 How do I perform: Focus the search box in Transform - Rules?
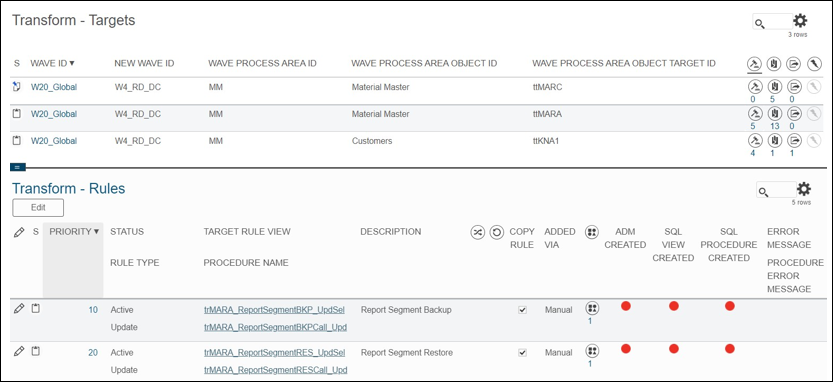pyautogui.click(x=776, y=190)
